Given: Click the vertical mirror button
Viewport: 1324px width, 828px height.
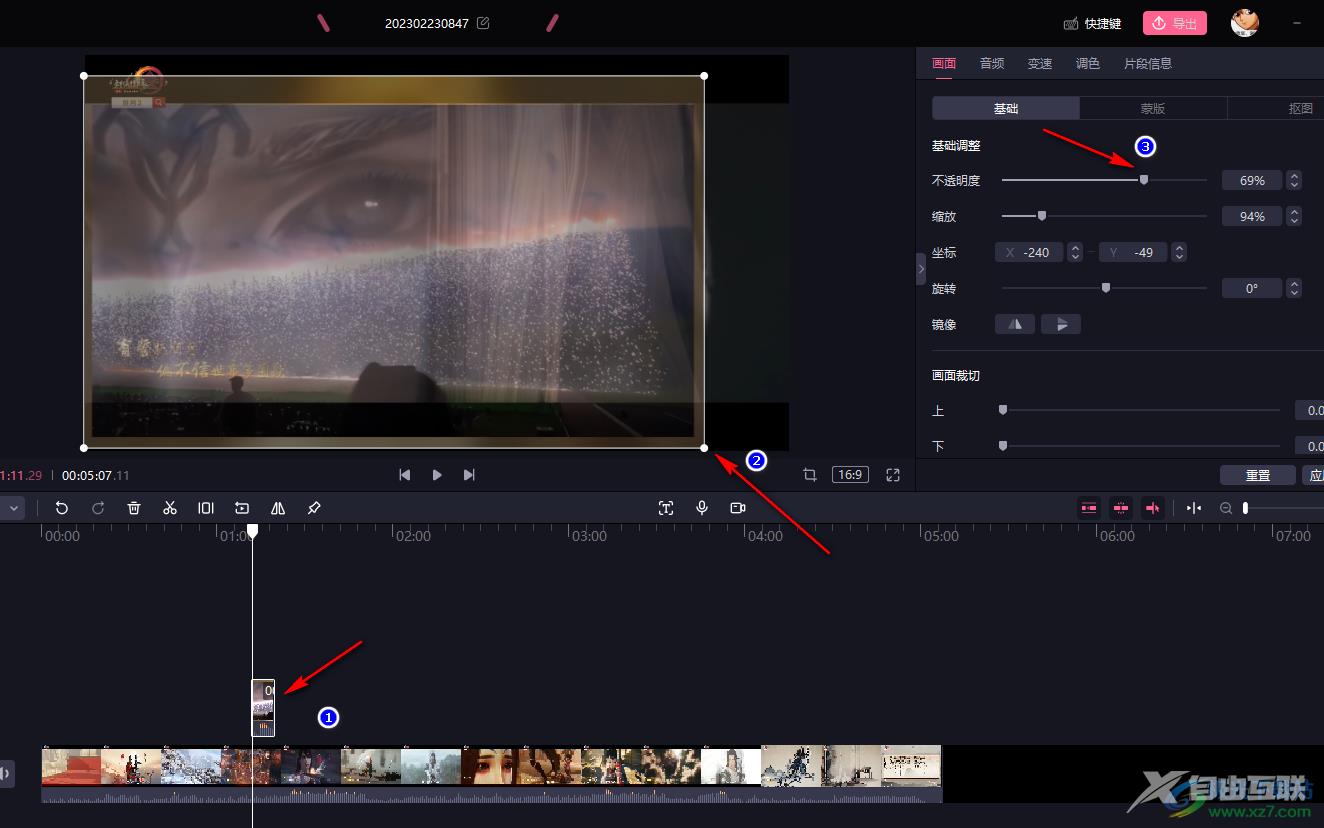Looking at the screenshot, I should 1061,324.
